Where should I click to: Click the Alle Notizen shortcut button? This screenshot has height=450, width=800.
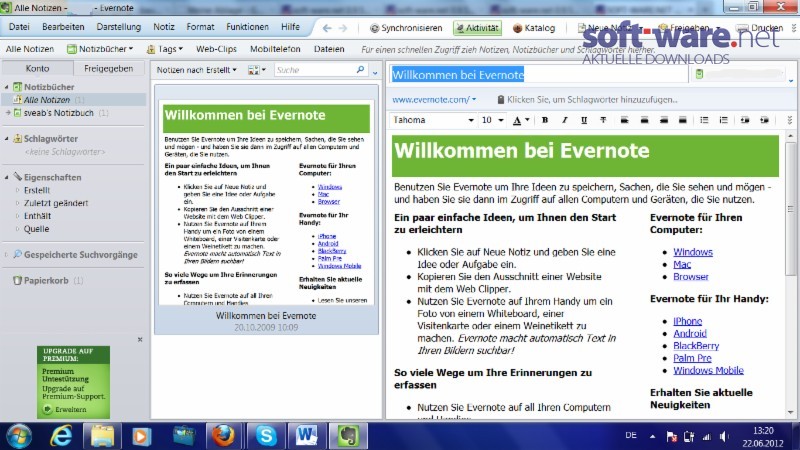(30, 49)
